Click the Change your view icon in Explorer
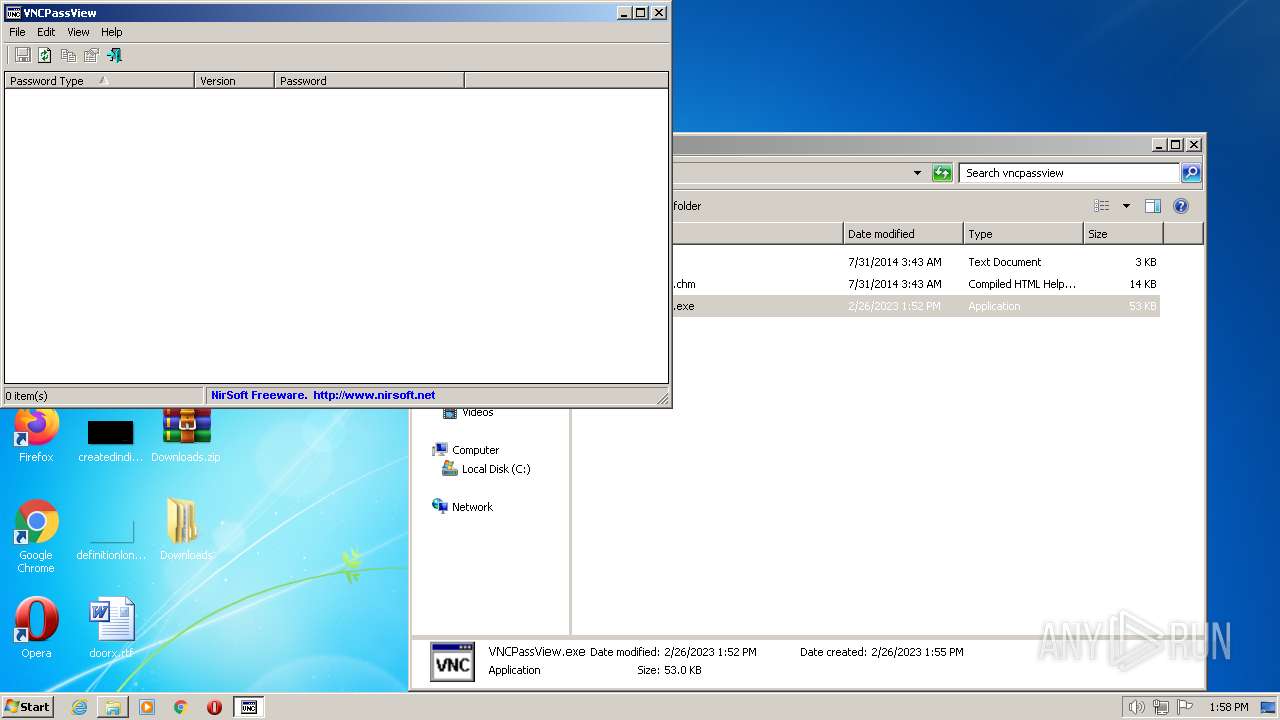Screen dimensions: 1280x720 (1101, 206)
